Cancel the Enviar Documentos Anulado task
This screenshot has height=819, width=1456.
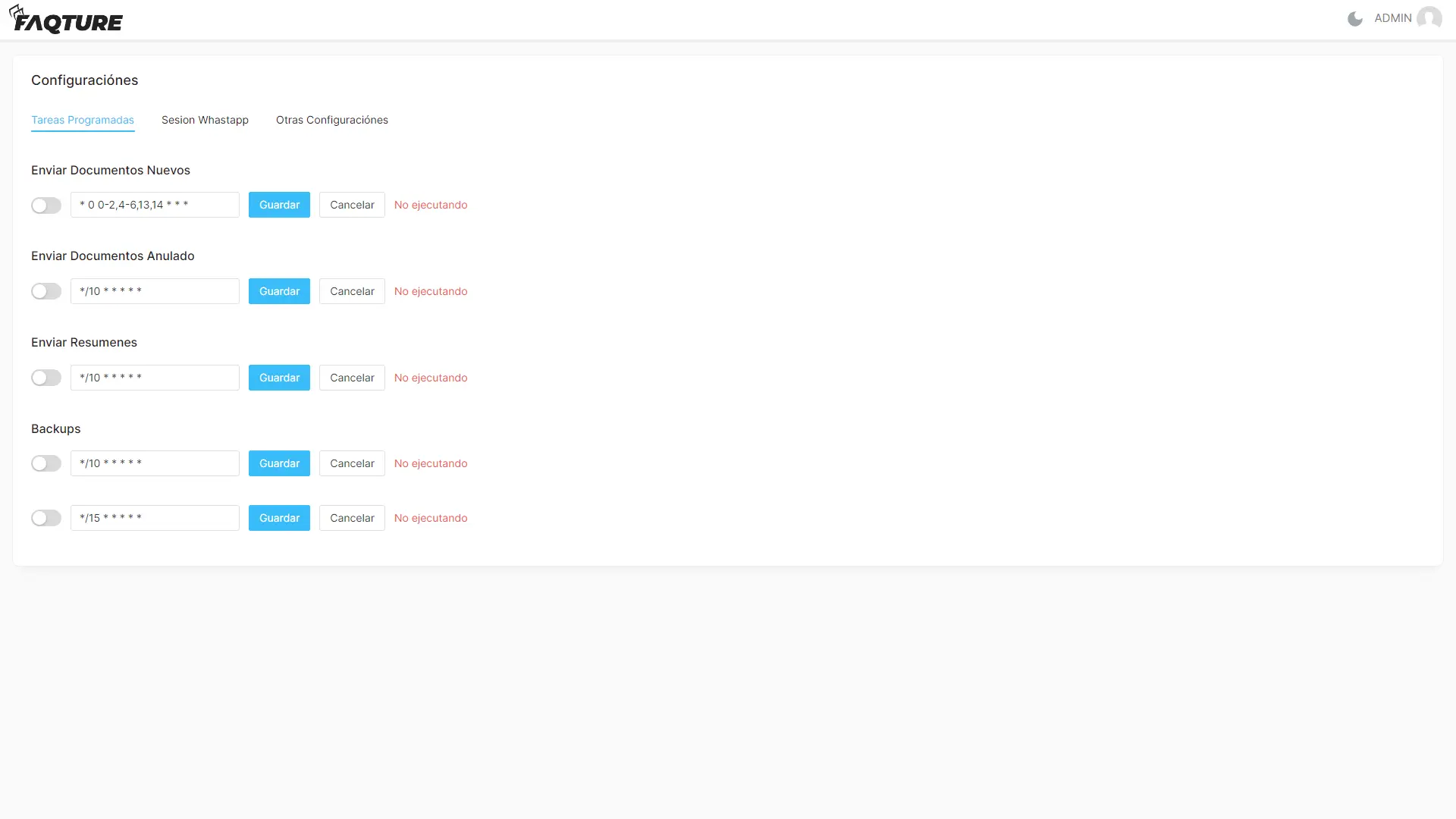[x=352, y=291]
